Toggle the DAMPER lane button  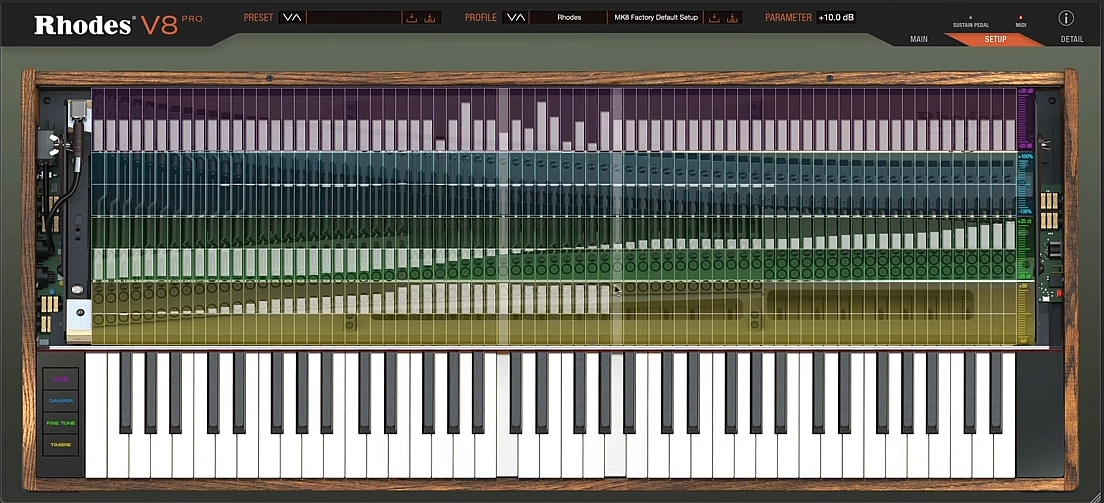[61, 401]
